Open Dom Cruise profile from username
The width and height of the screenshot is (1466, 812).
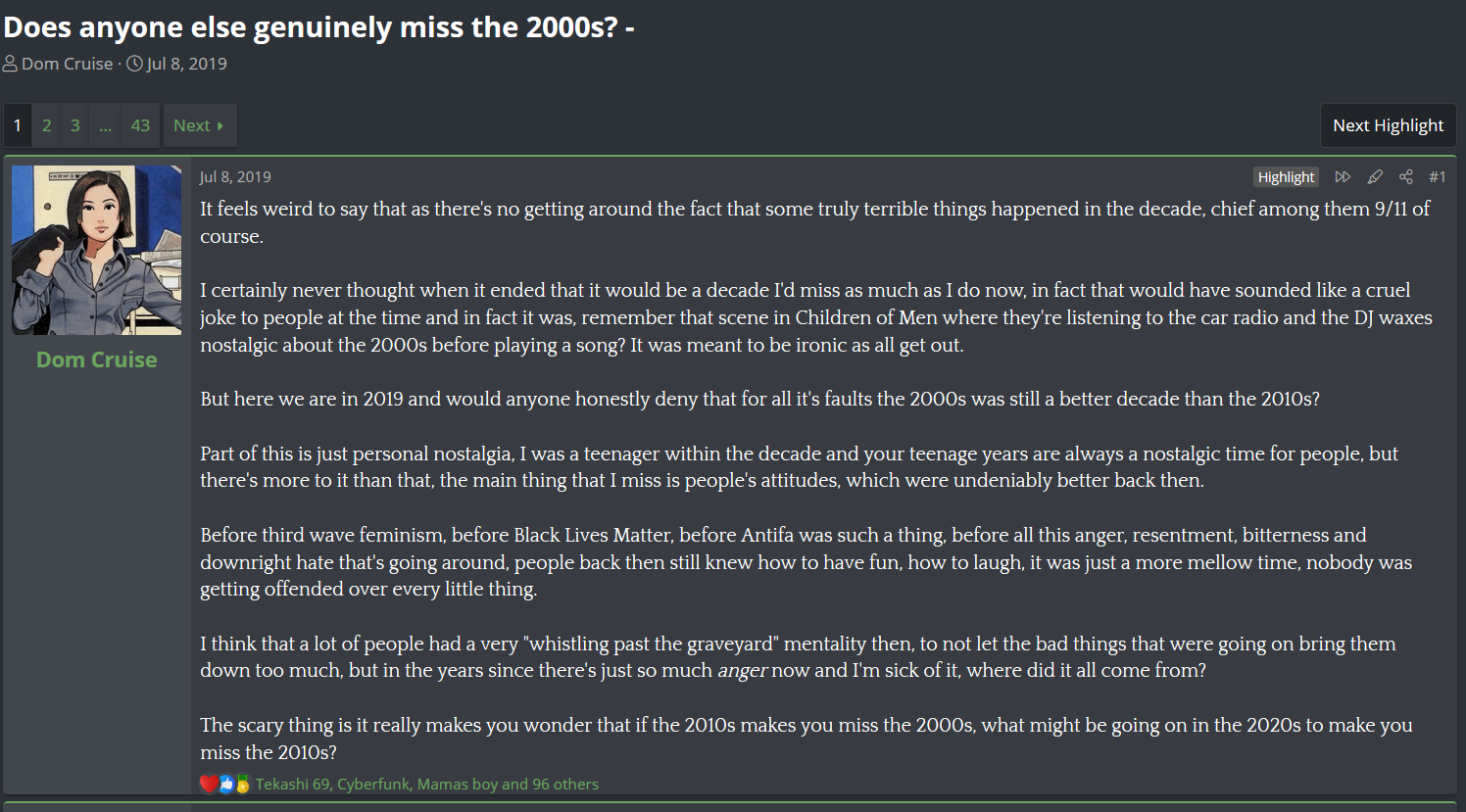[x=96, y=359]
